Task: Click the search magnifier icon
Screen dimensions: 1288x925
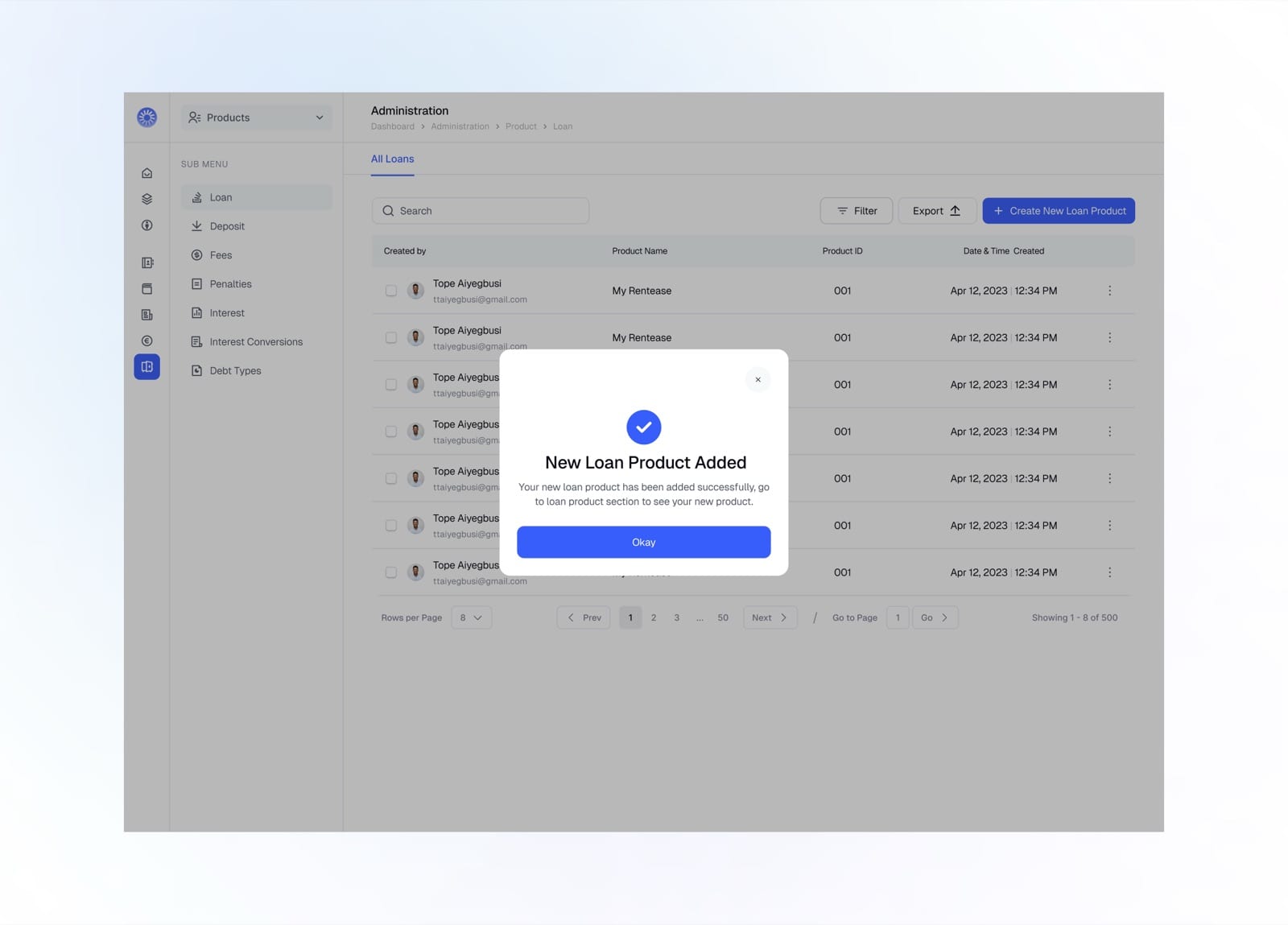Action: point(388,211)
